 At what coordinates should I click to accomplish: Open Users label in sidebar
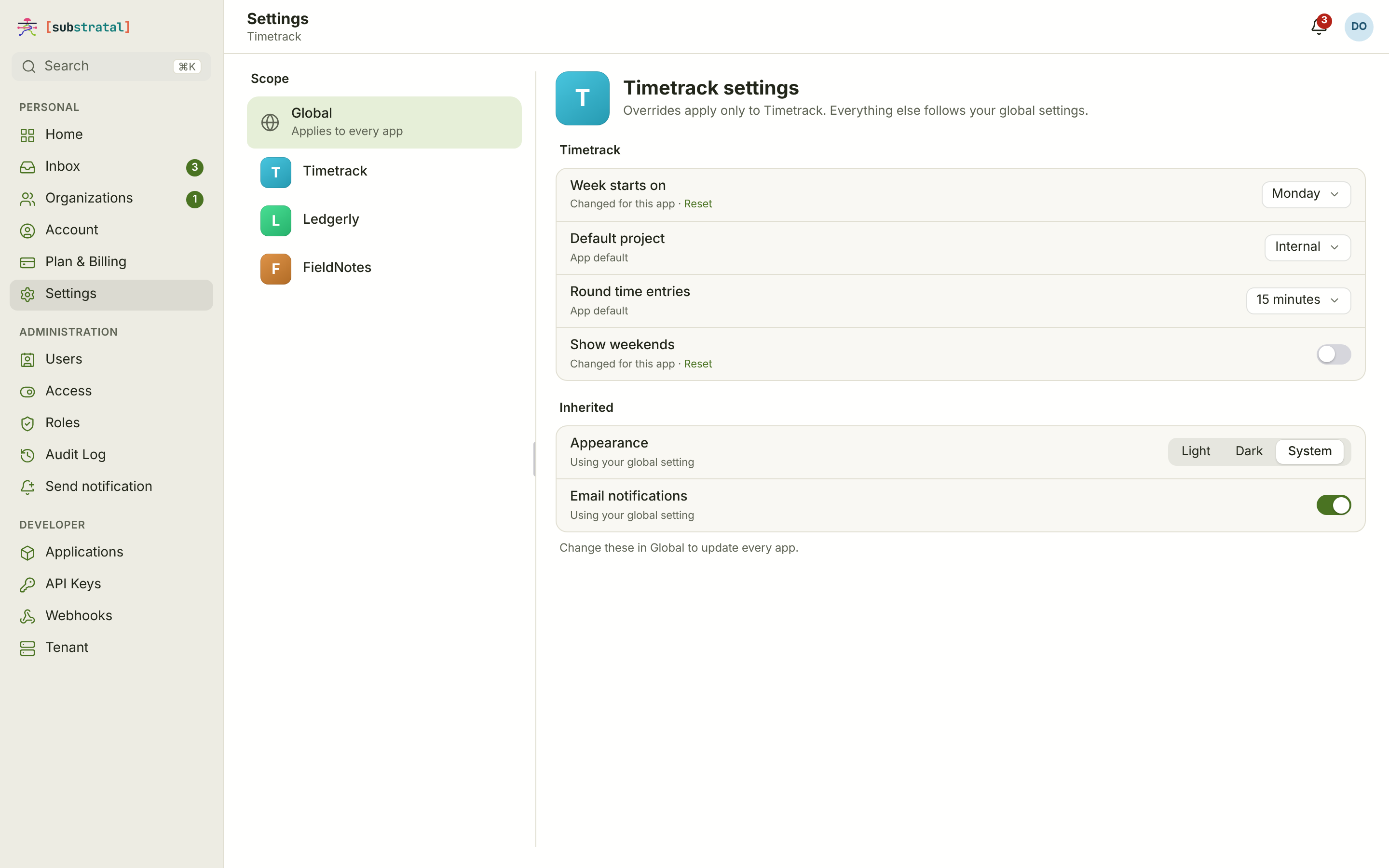tap(64, 359)
